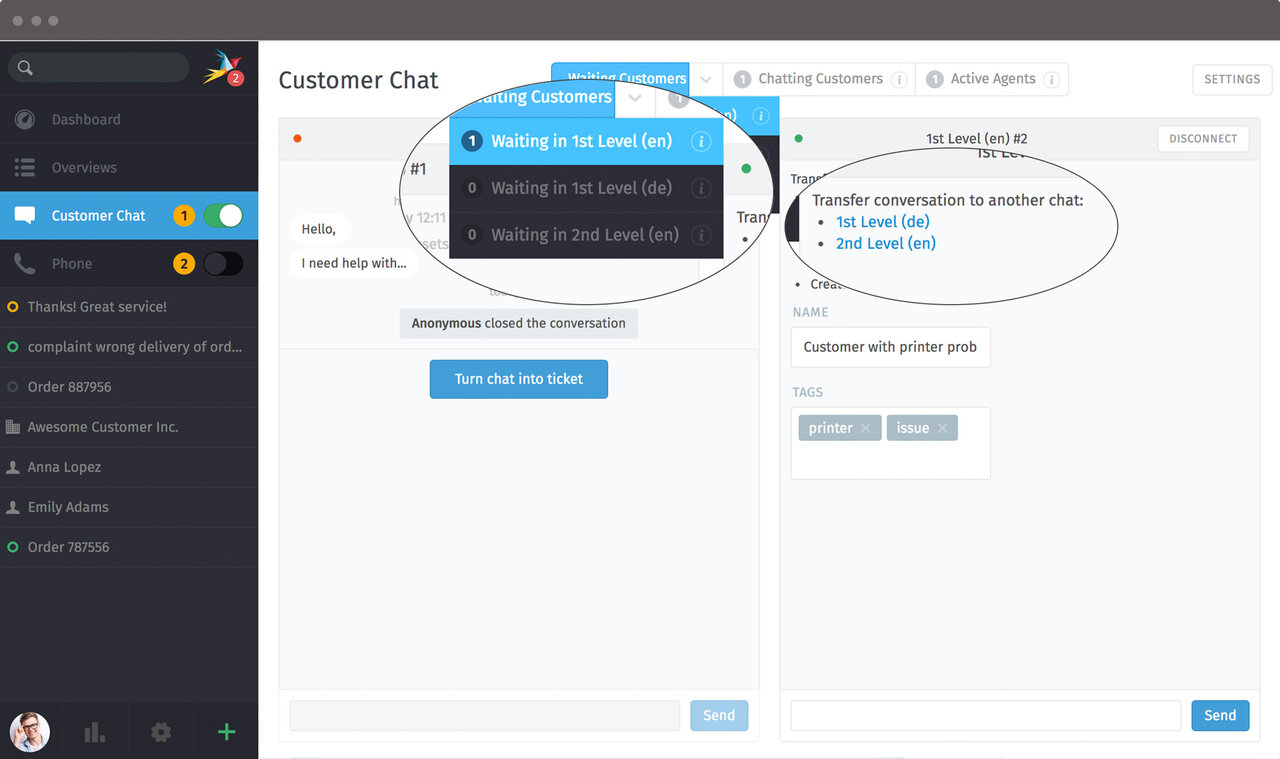
Task: Expand the Waiting Customers dropdown chevron
Action: [706, 79]
